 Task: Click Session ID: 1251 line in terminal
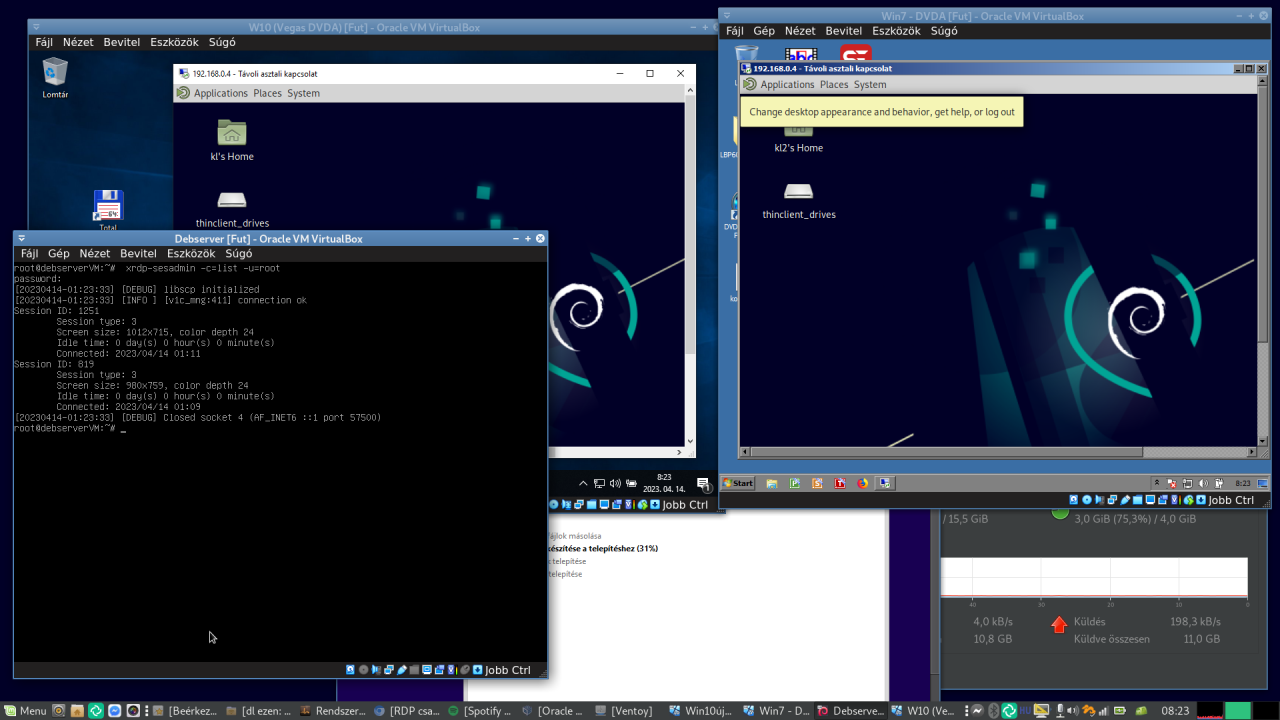point(56,311)
